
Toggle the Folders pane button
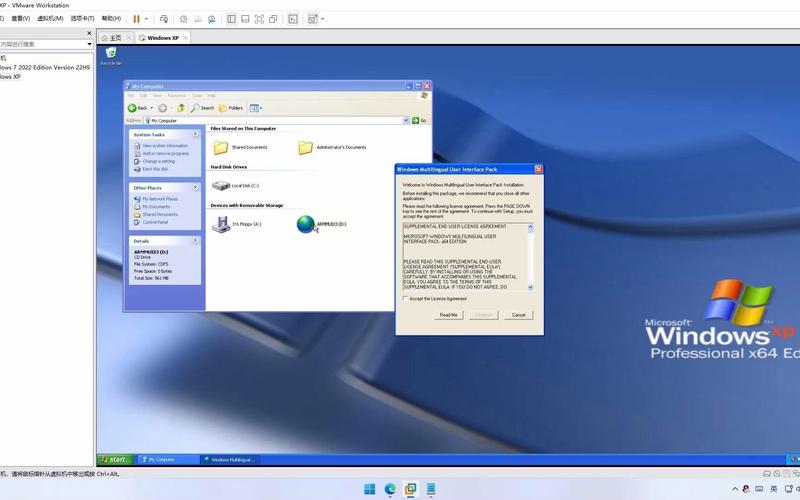click(x=231, y=108)
